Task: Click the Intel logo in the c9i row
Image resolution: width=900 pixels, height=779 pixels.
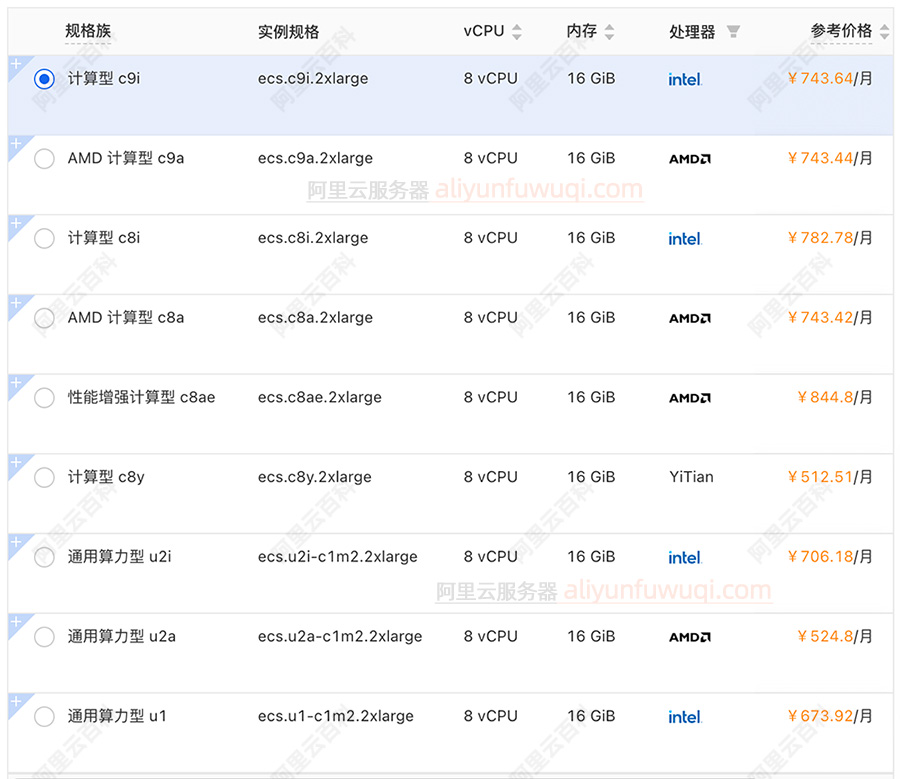Action: pyautogui.click(x=685, y=79)
